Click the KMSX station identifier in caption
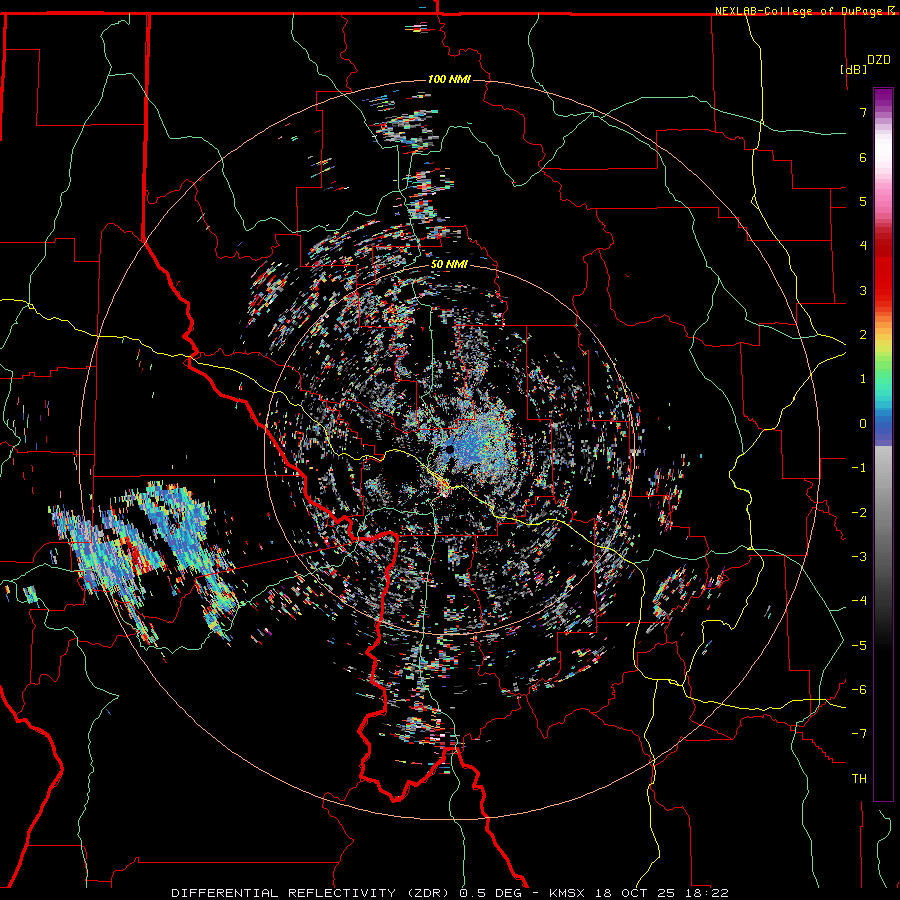 [x=567, y=893]
